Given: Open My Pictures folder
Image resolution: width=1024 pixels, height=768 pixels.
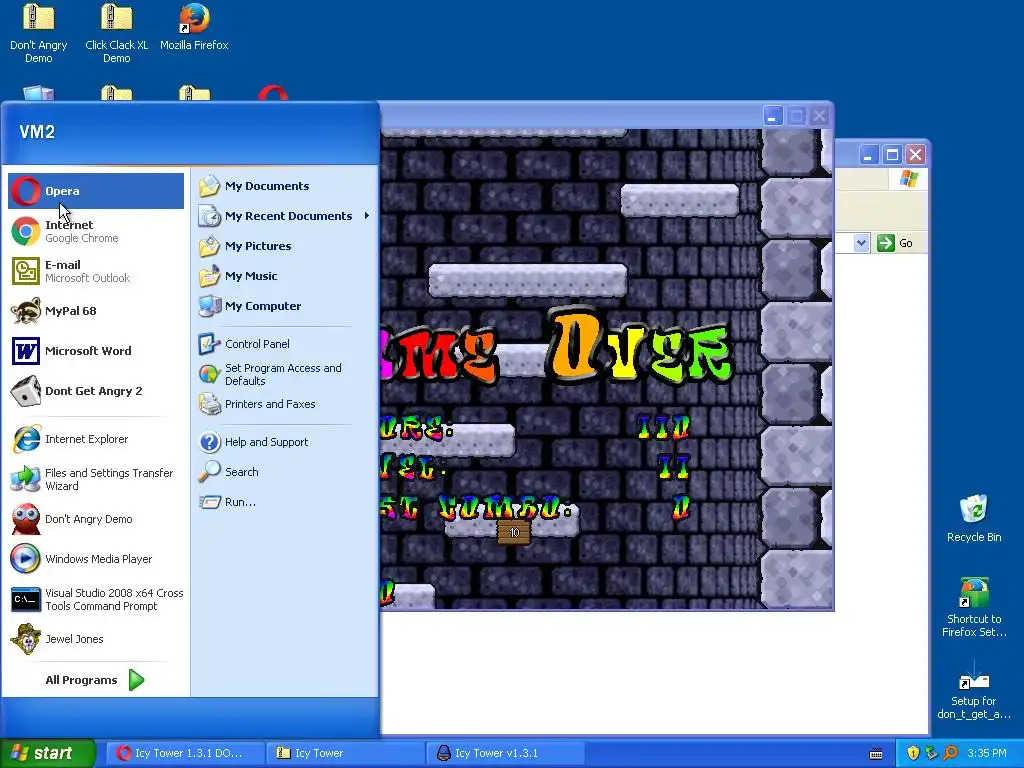Looking at the screenshot, I should tap(285, 246).
